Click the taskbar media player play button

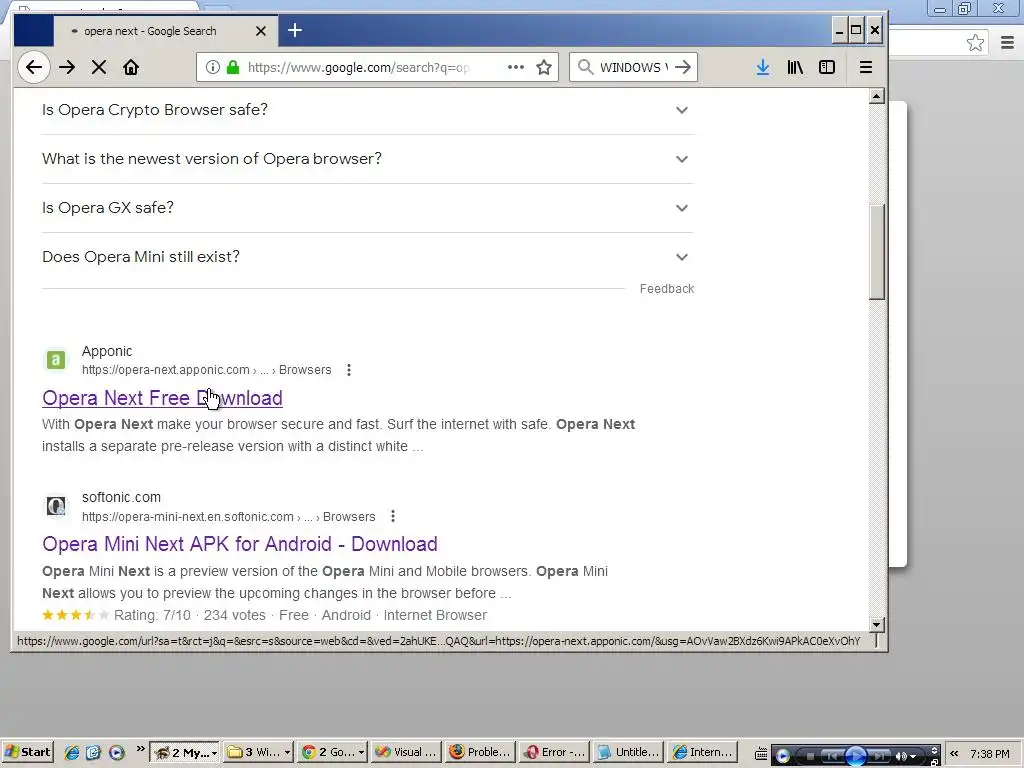click(x=856, y=756)
